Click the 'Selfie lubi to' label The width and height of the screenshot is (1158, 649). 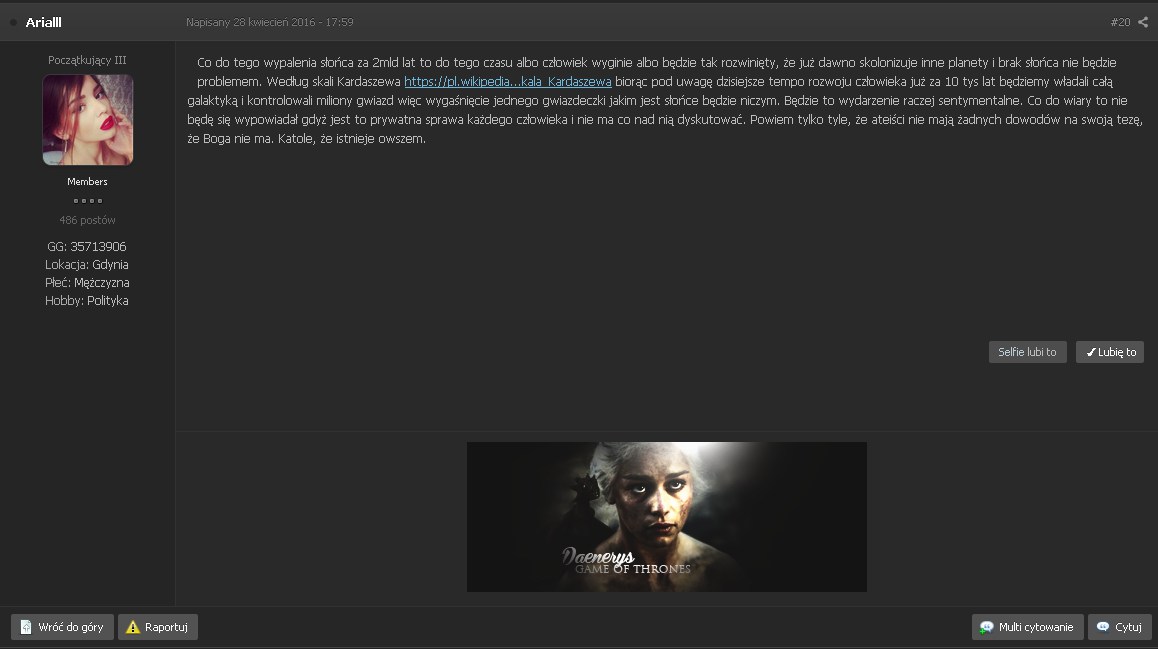[1027, 352]
